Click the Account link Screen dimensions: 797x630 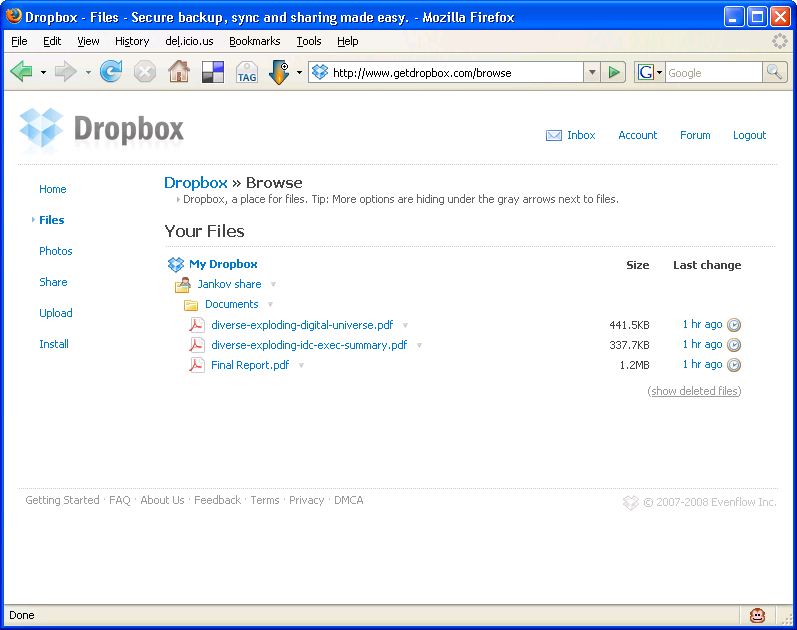point(637,135)
